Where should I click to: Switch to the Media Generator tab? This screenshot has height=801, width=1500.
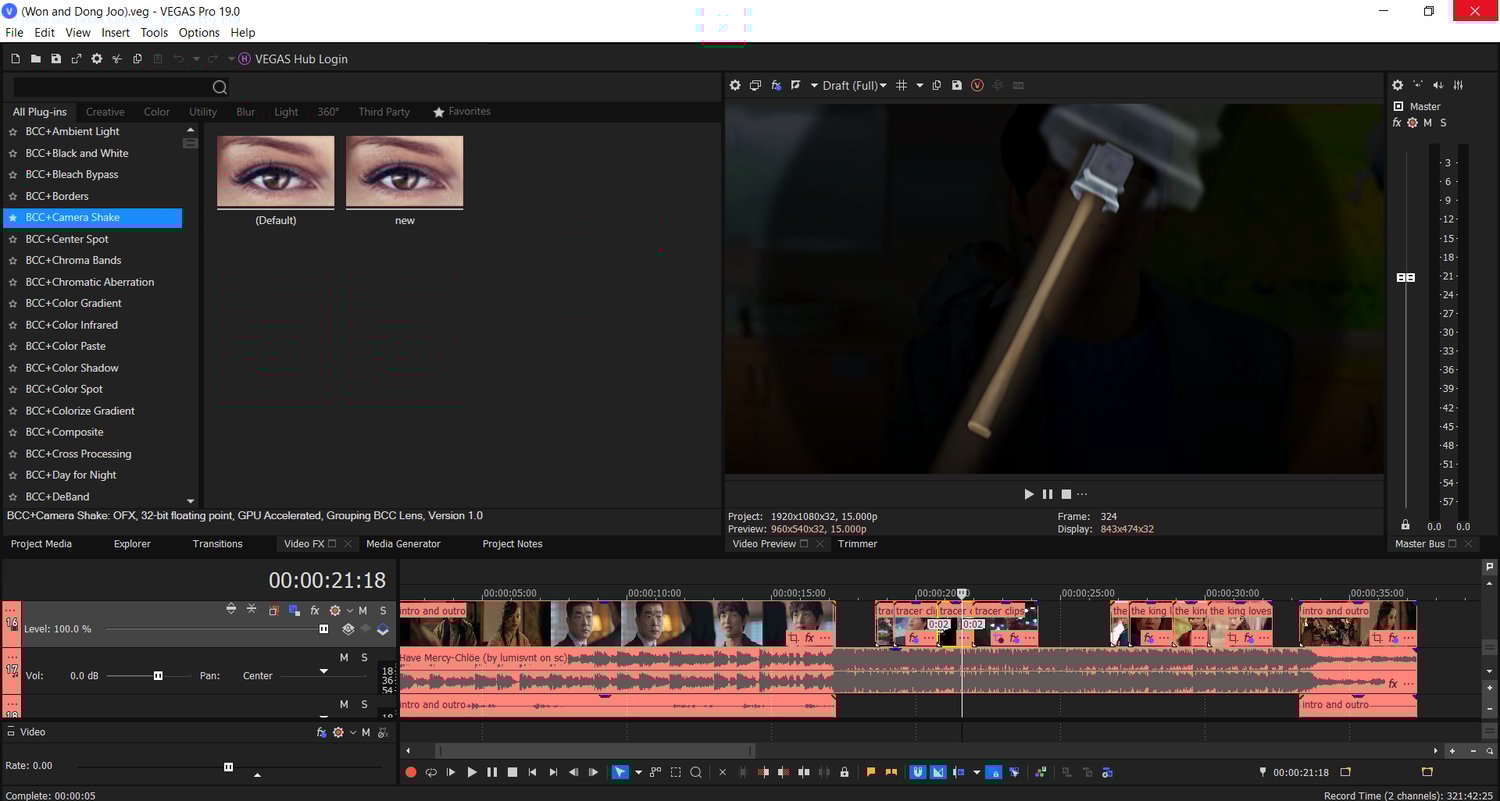403,544
